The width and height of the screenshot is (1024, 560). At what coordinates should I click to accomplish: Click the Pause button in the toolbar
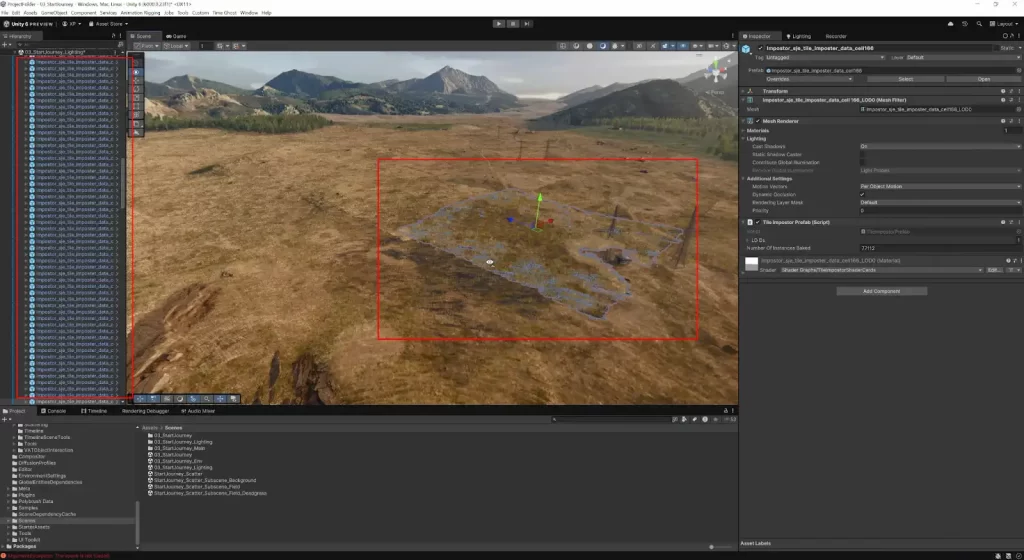(513, 23)
